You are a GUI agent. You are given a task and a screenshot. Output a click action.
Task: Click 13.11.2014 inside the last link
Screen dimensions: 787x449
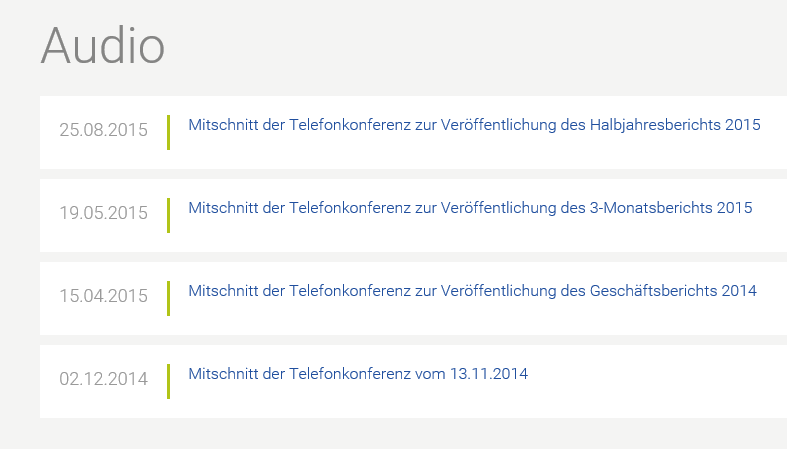488,374
